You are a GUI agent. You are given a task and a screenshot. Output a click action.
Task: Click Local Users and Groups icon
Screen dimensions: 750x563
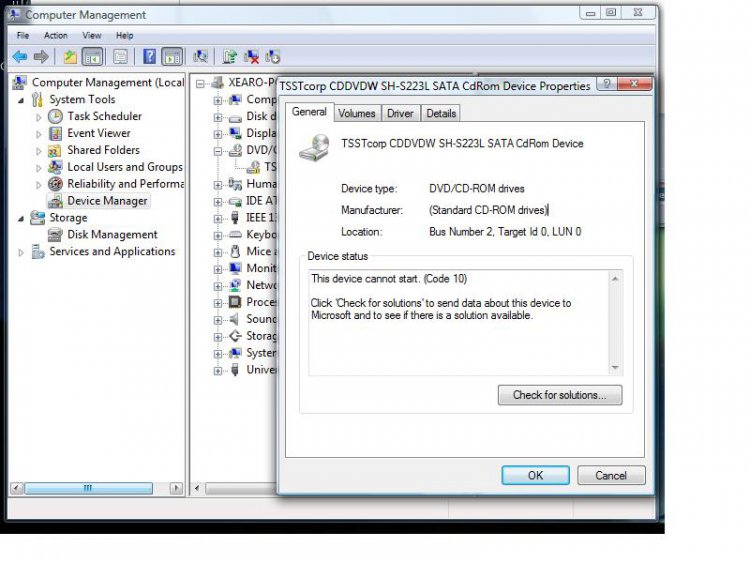coord(55,167)
